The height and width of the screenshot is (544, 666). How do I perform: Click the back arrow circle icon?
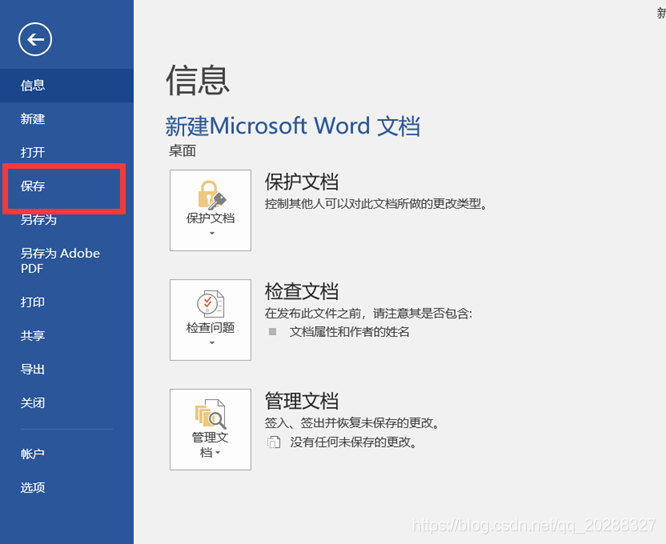pos(35,39)
